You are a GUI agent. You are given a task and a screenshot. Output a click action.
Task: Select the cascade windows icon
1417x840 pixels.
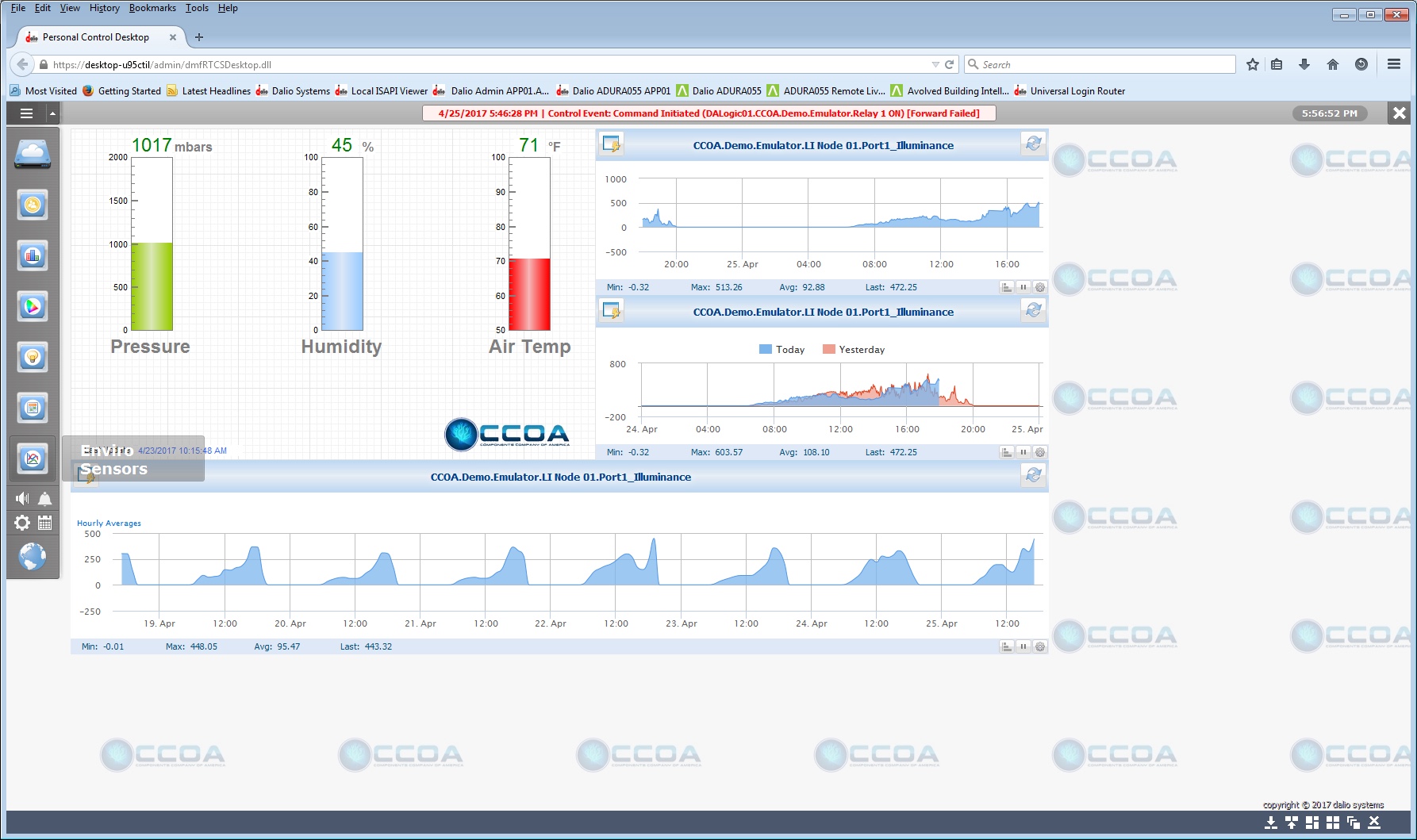click(x=1354, y=823)
